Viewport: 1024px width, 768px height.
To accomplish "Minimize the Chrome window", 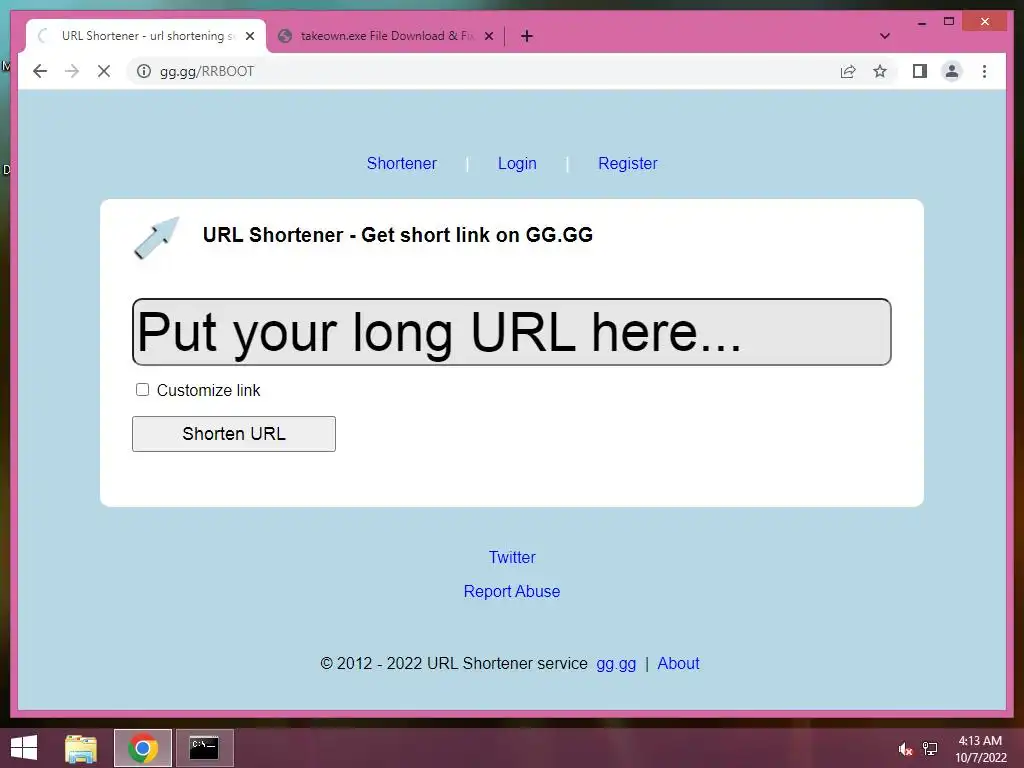I will [x=921, y=22].
